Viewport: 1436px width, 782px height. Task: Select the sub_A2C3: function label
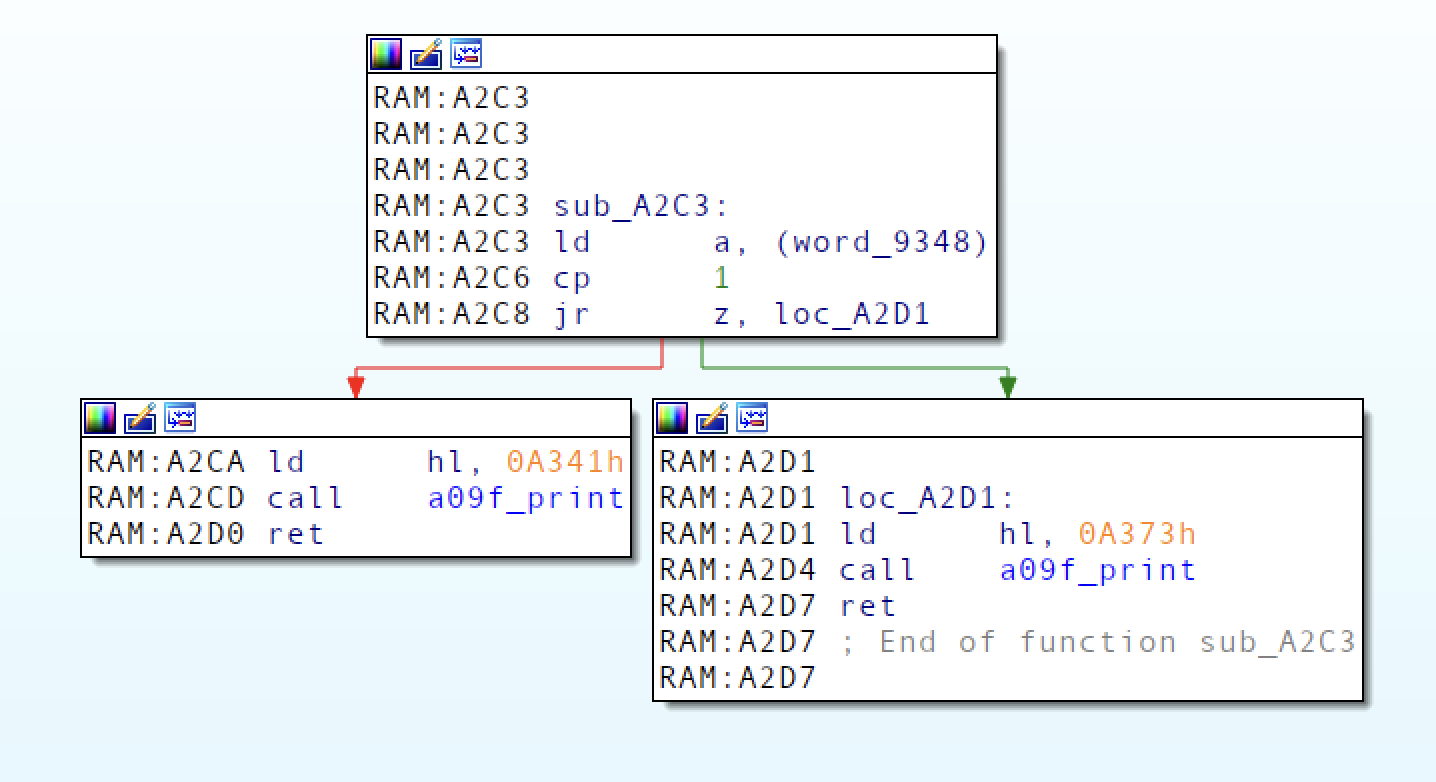tap(641, 206)
